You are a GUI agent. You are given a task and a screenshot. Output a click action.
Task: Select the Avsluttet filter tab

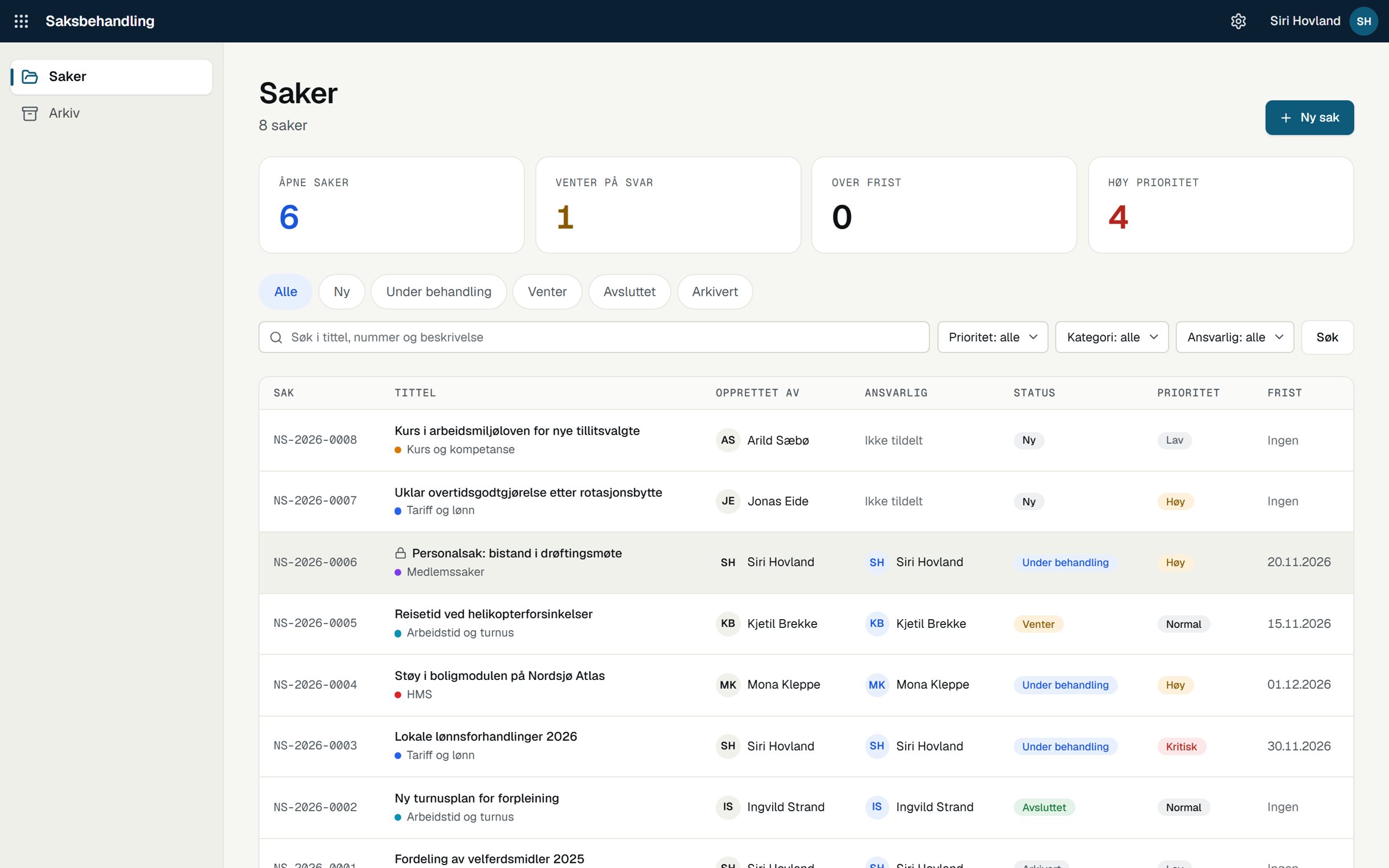(629, 292)
